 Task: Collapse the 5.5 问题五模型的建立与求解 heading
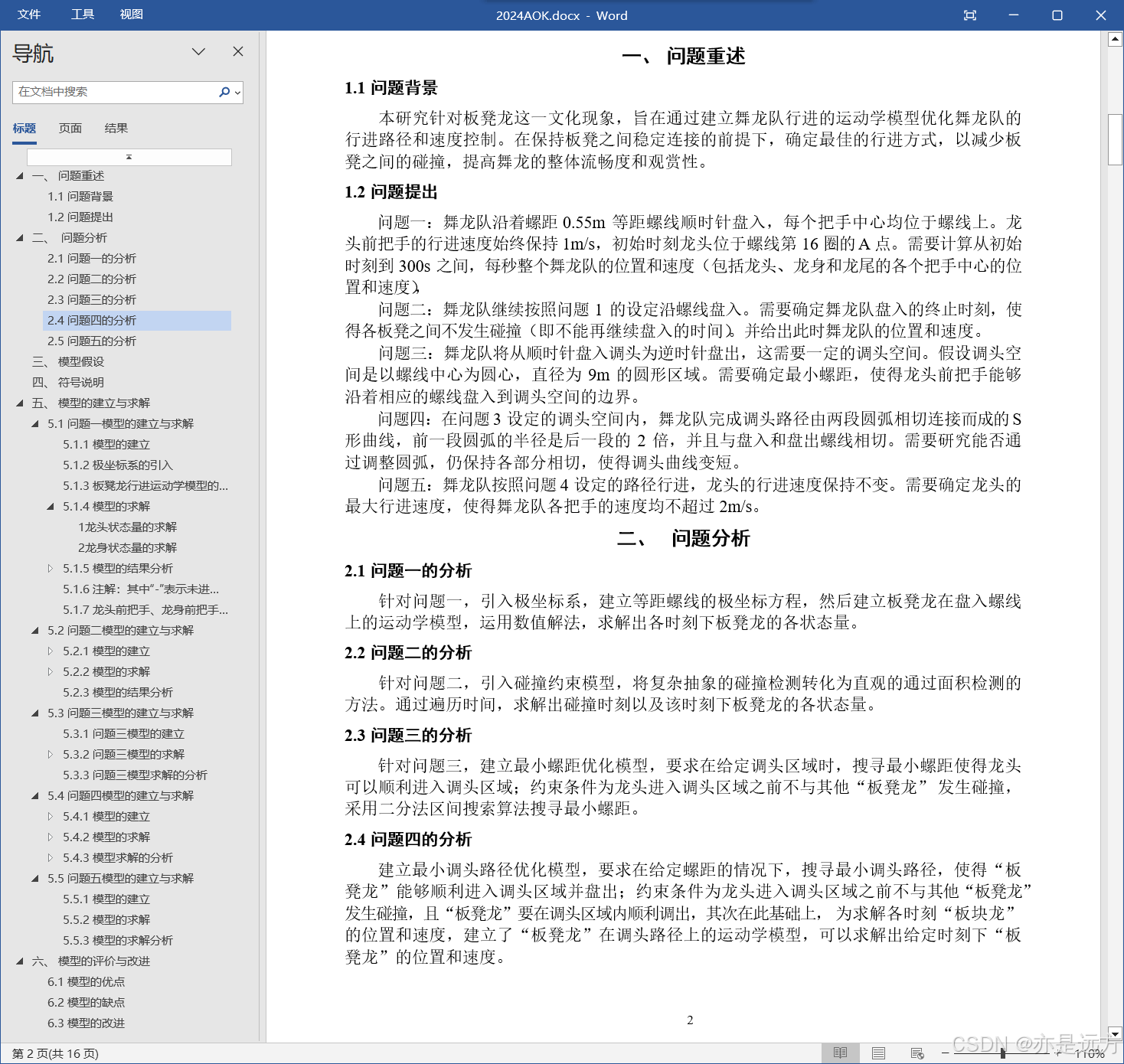pos(35,879)
